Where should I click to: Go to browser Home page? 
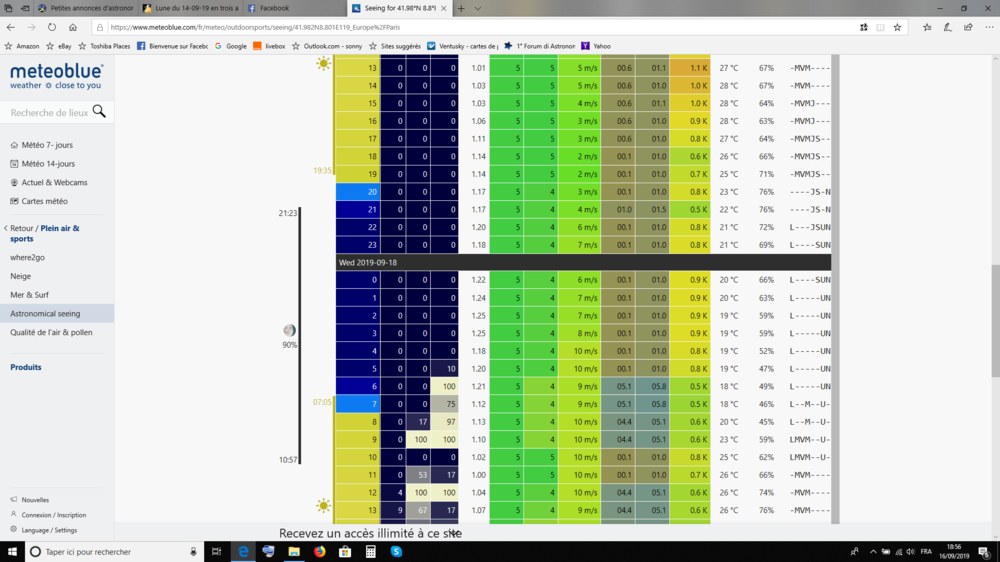73,27
